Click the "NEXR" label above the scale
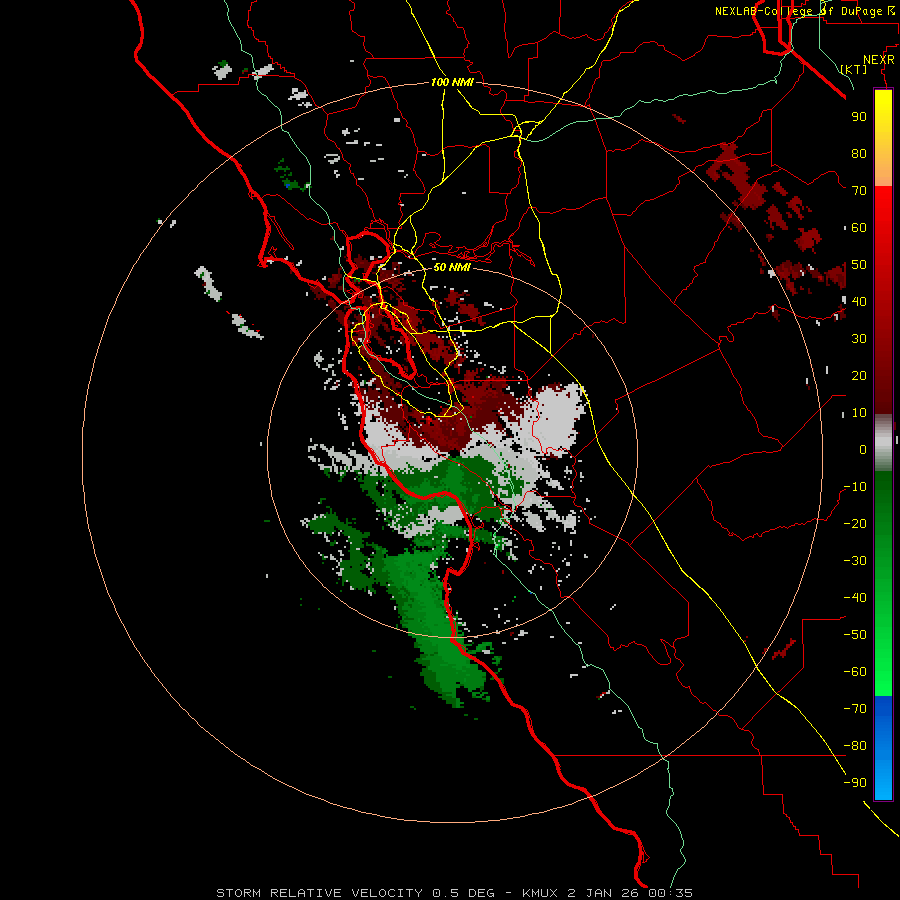Viewport: 900px width, 900px height. (x=878, y=60)
